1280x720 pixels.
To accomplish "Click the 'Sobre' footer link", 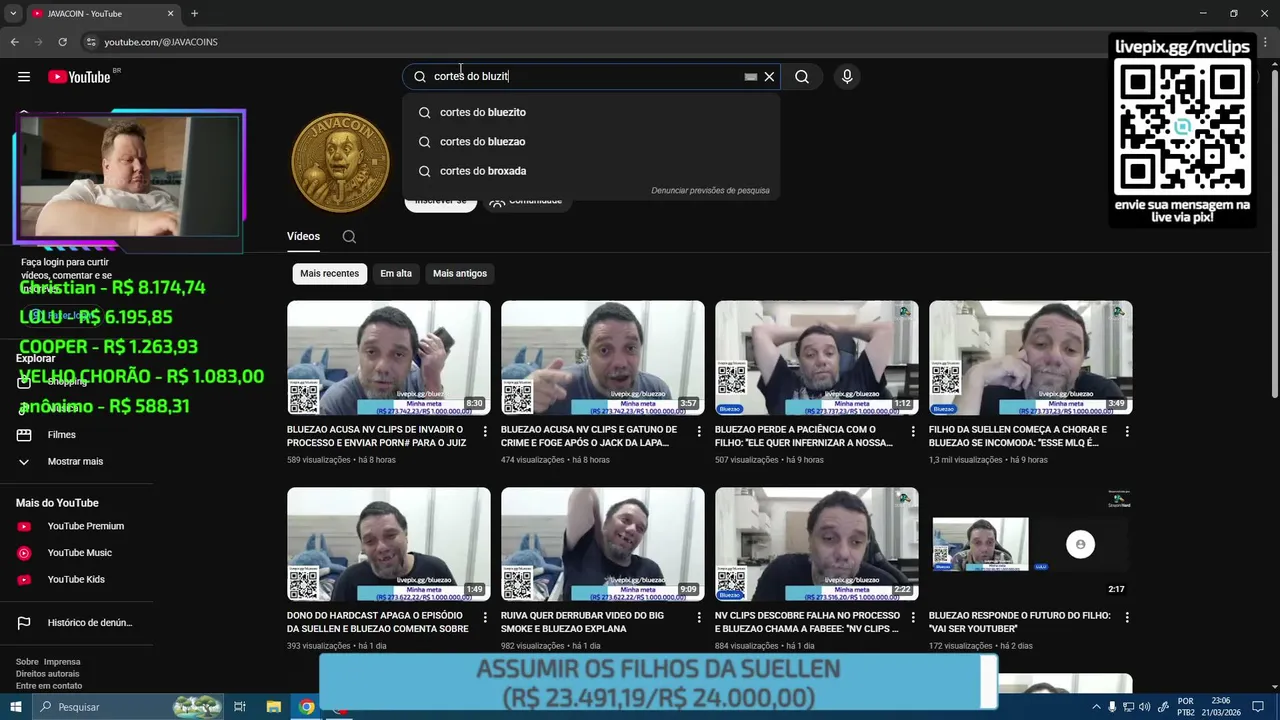I will 27,662.
